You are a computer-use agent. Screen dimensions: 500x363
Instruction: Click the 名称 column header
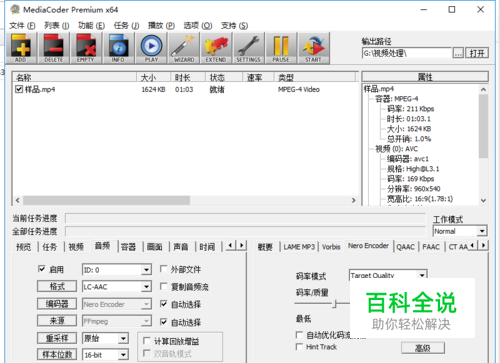[75, 78]
